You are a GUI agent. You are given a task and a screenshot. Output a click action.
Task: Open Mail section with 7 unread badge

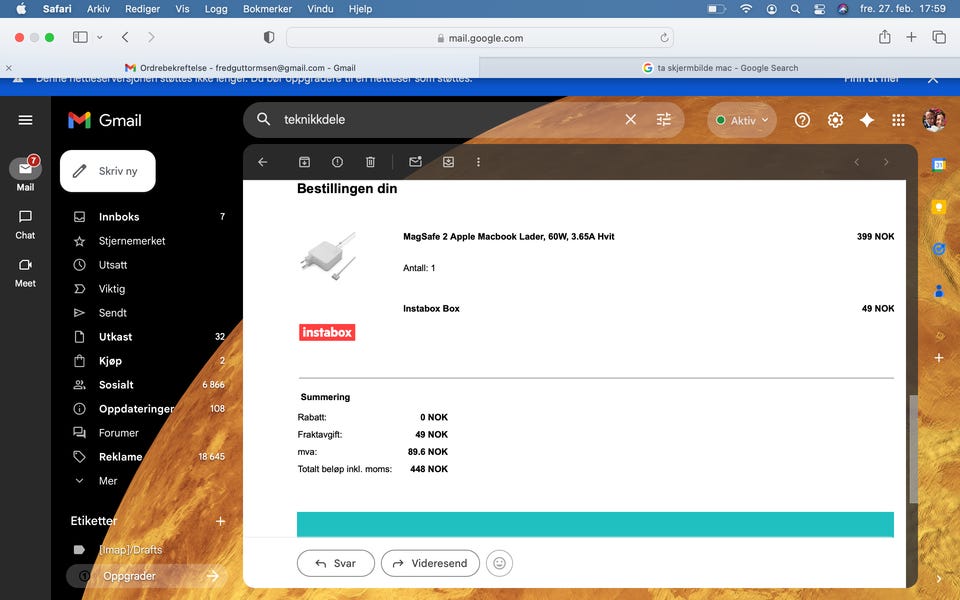[x=25, y=173]
